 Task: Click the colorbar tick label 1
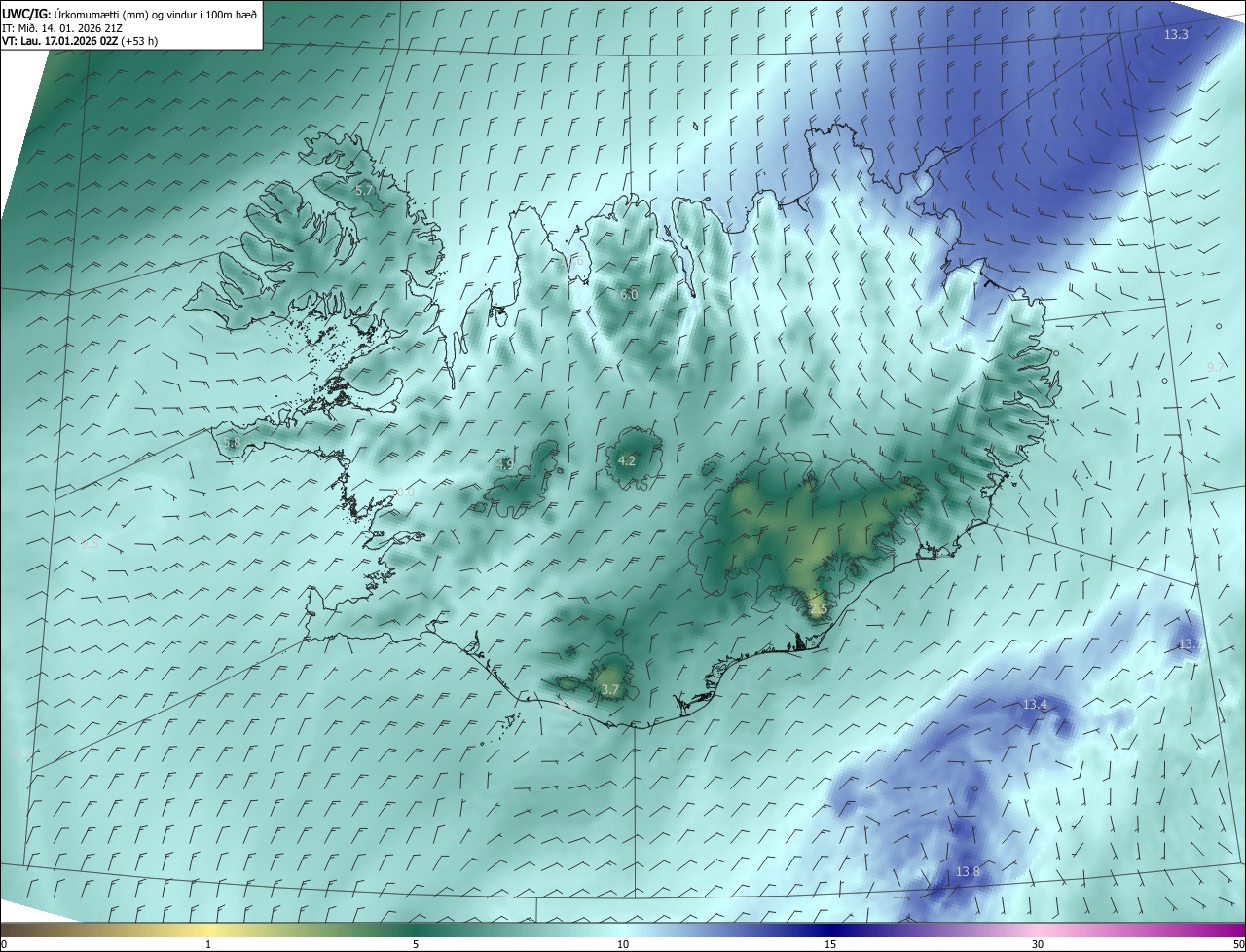click(x=208, y=944)
